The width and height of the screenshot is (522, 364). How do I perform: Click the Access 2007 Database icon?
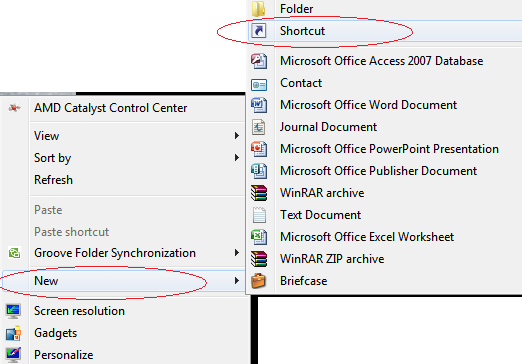tap(259, 61)
